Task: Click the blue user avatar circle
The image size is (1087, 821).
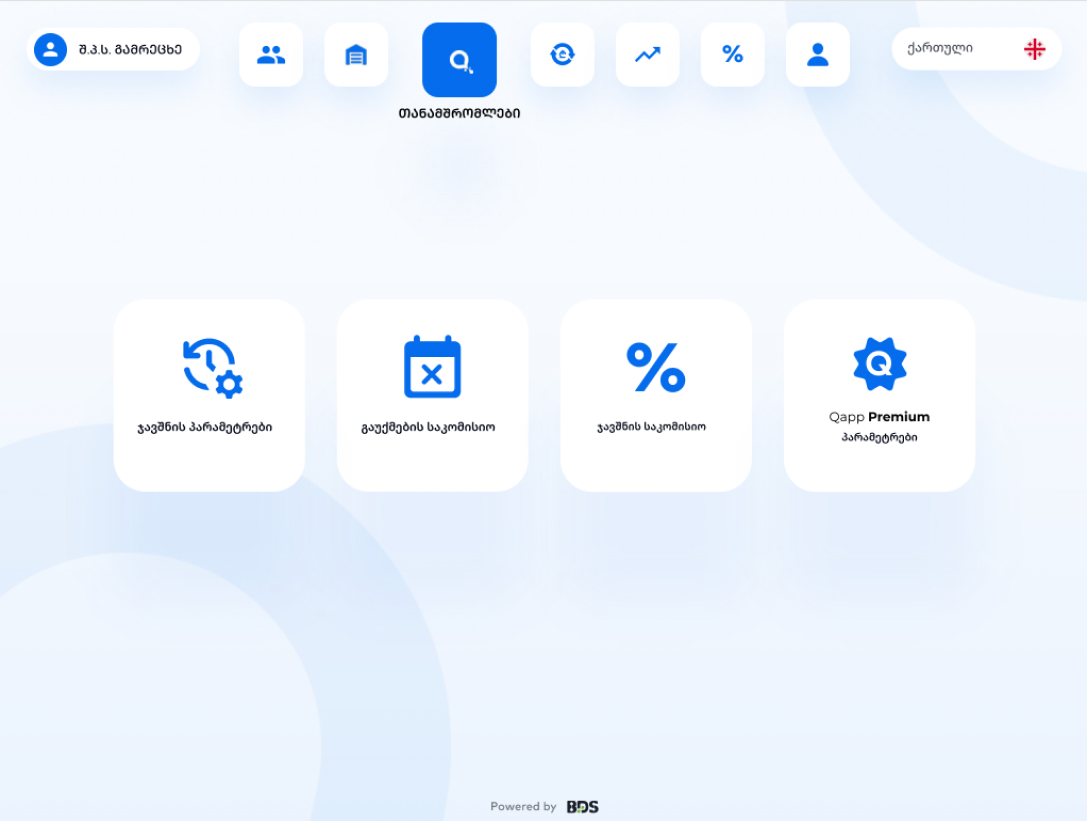Action: 51,49
